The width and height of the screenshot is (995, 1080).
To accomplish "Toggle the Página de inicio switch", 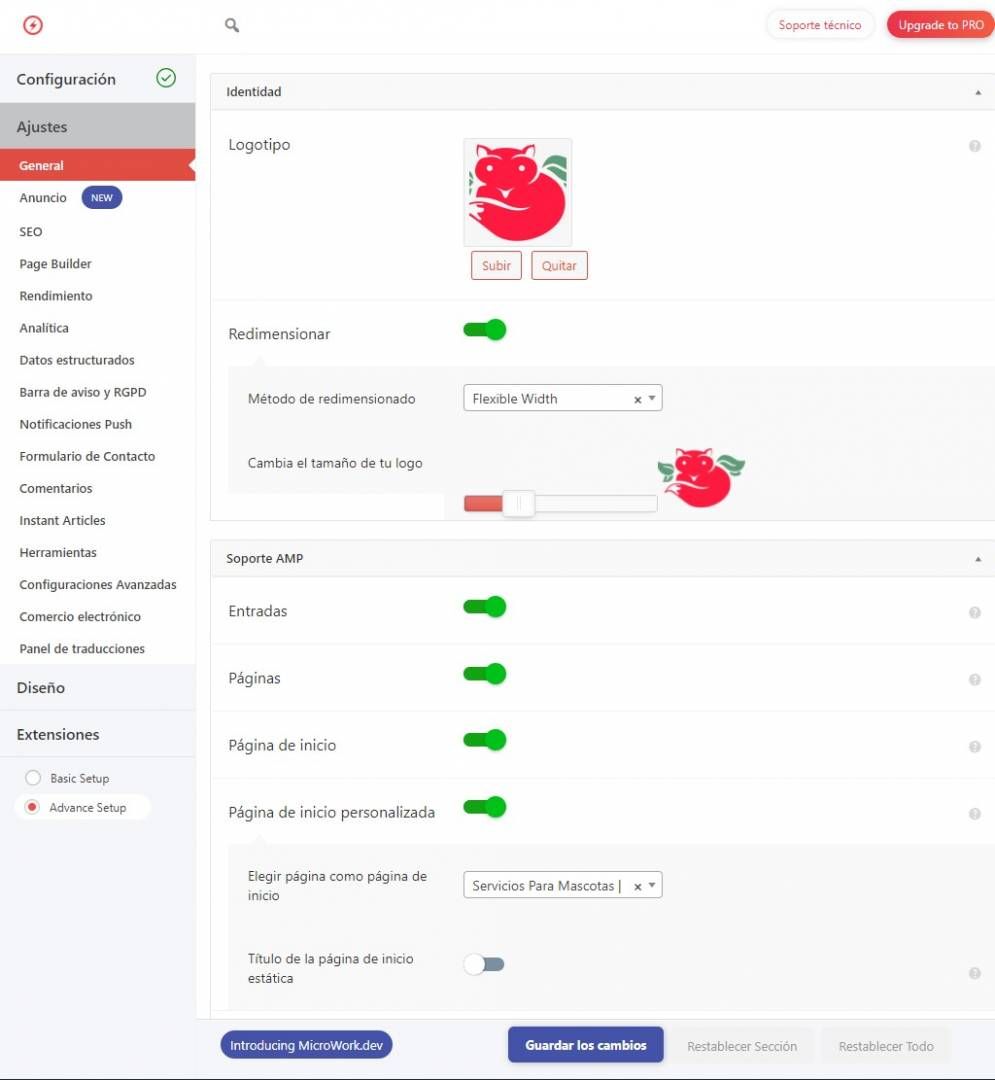I will pos(485,740).
